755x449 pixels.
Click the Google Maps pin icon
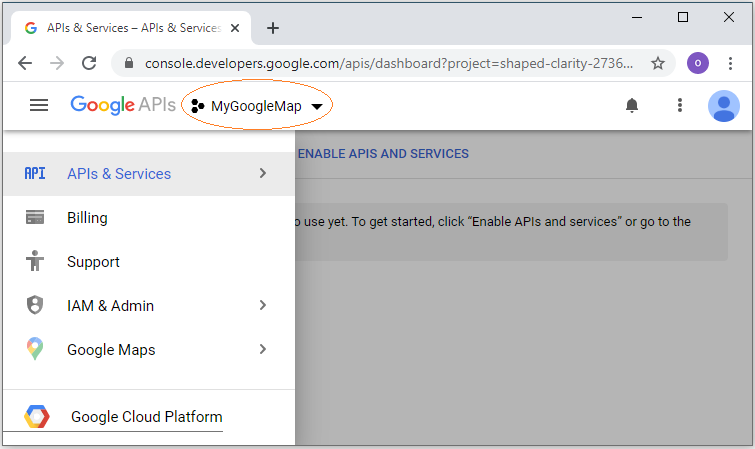coord(35,349)
